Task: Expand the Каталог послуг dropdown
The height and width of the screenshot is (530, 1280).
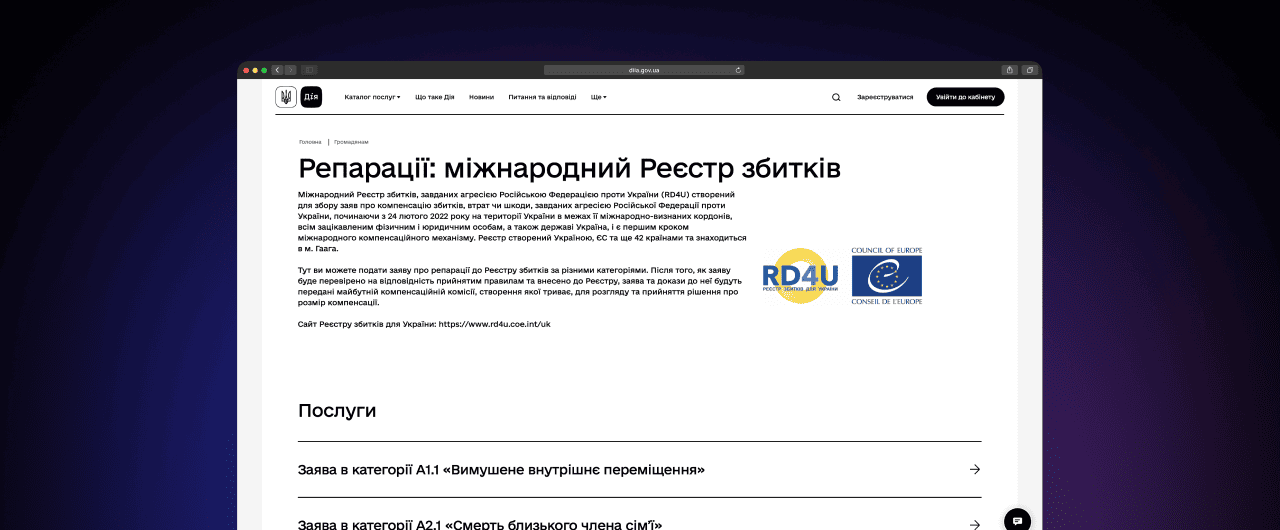Action: tap(372, 97)
